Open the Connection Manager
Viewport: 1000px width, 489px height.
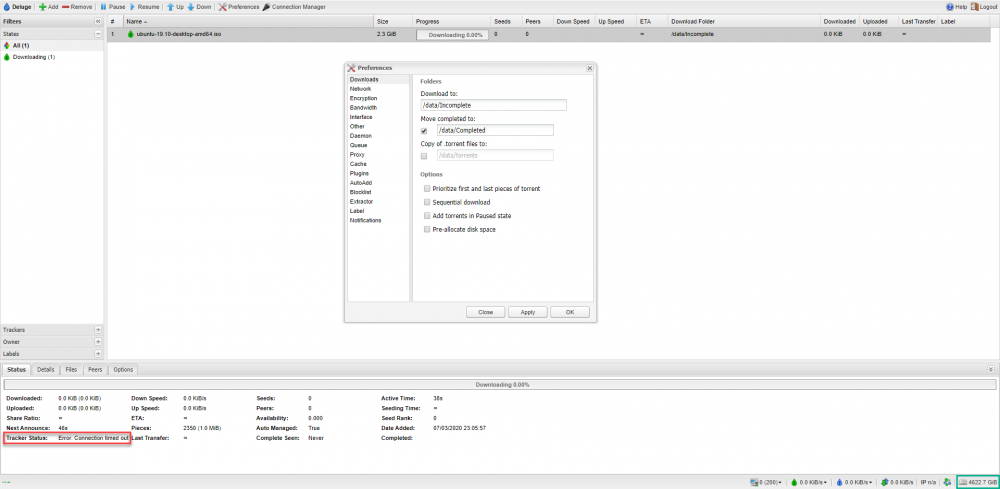[x=293, y=6]
